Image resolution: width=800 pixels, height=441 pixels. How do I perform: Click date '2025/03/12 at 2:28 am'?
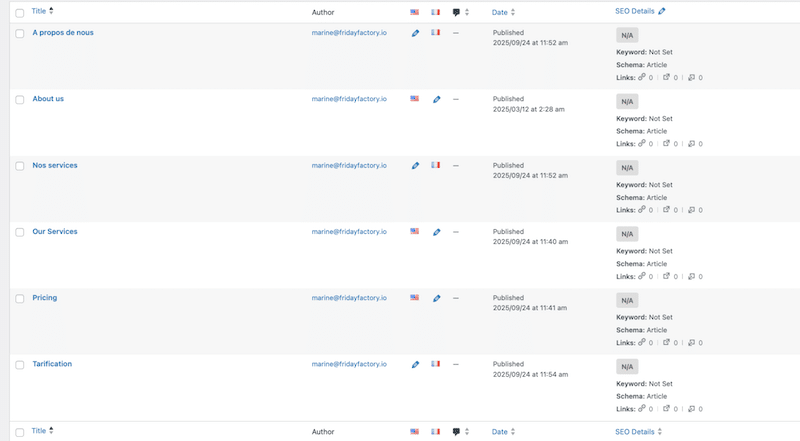tap(529, 109)
